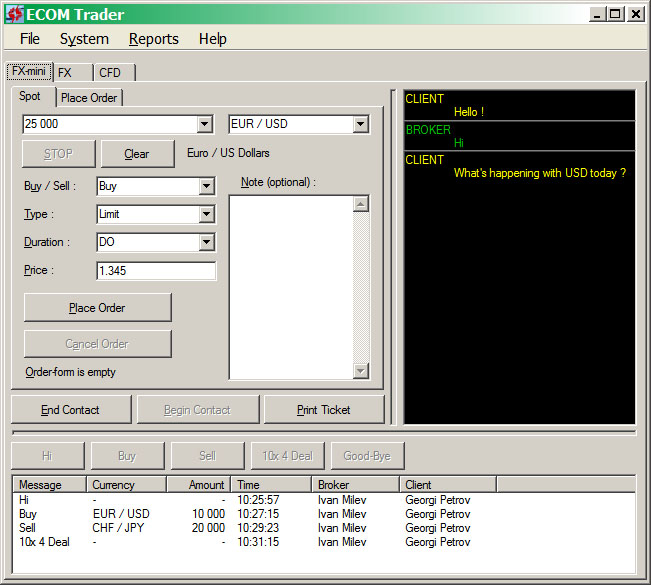Click the Sell quick message button
651x585 pixels.
pos(208,456)
